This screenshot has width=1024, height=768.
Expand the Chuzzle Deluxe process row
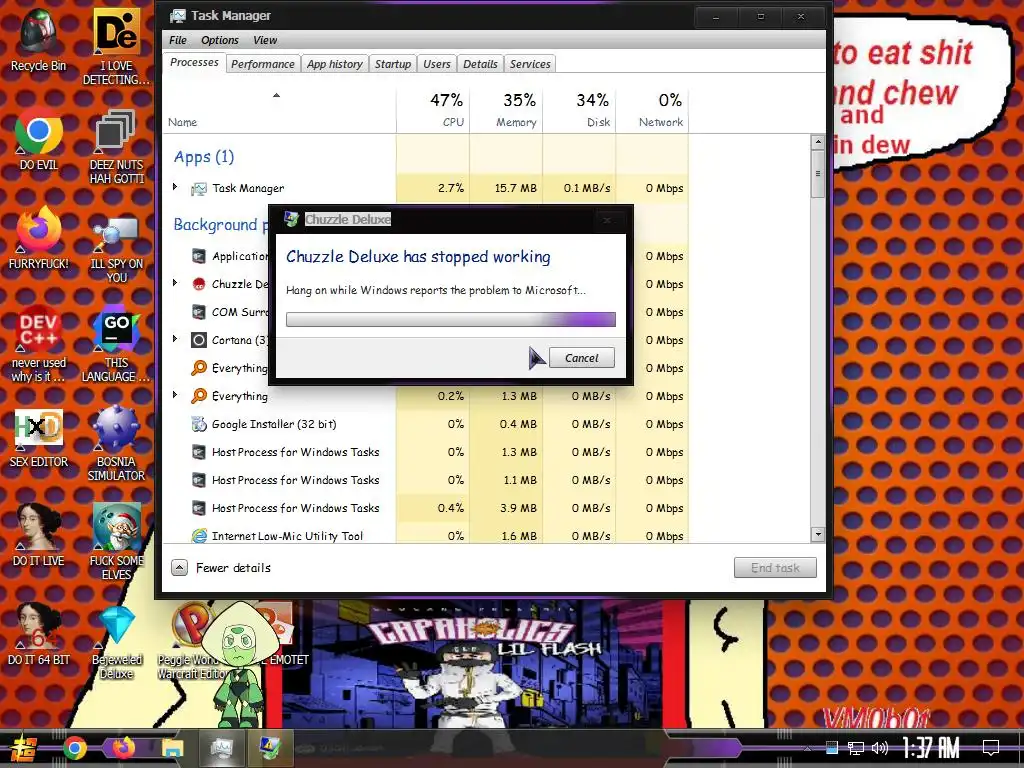tap(175, 283)
